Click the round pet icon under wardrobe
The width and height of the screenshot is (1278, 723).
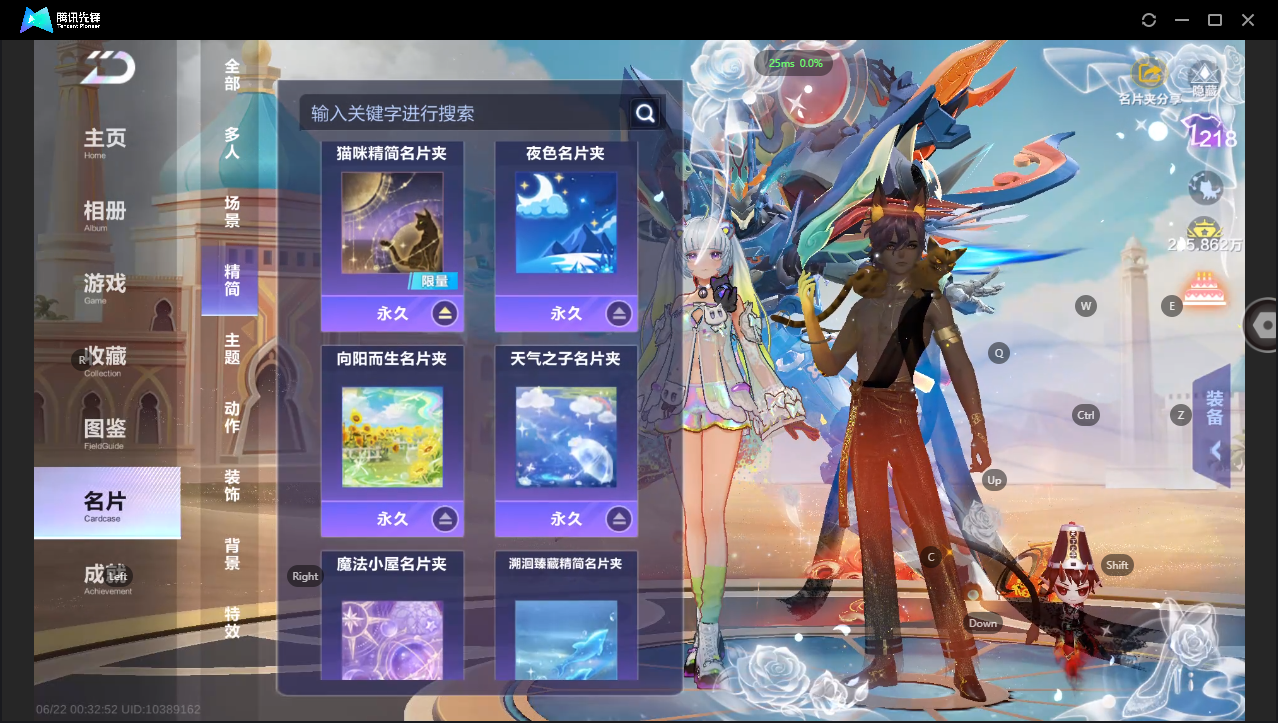pyautogui.click(x=1205, y=187)
